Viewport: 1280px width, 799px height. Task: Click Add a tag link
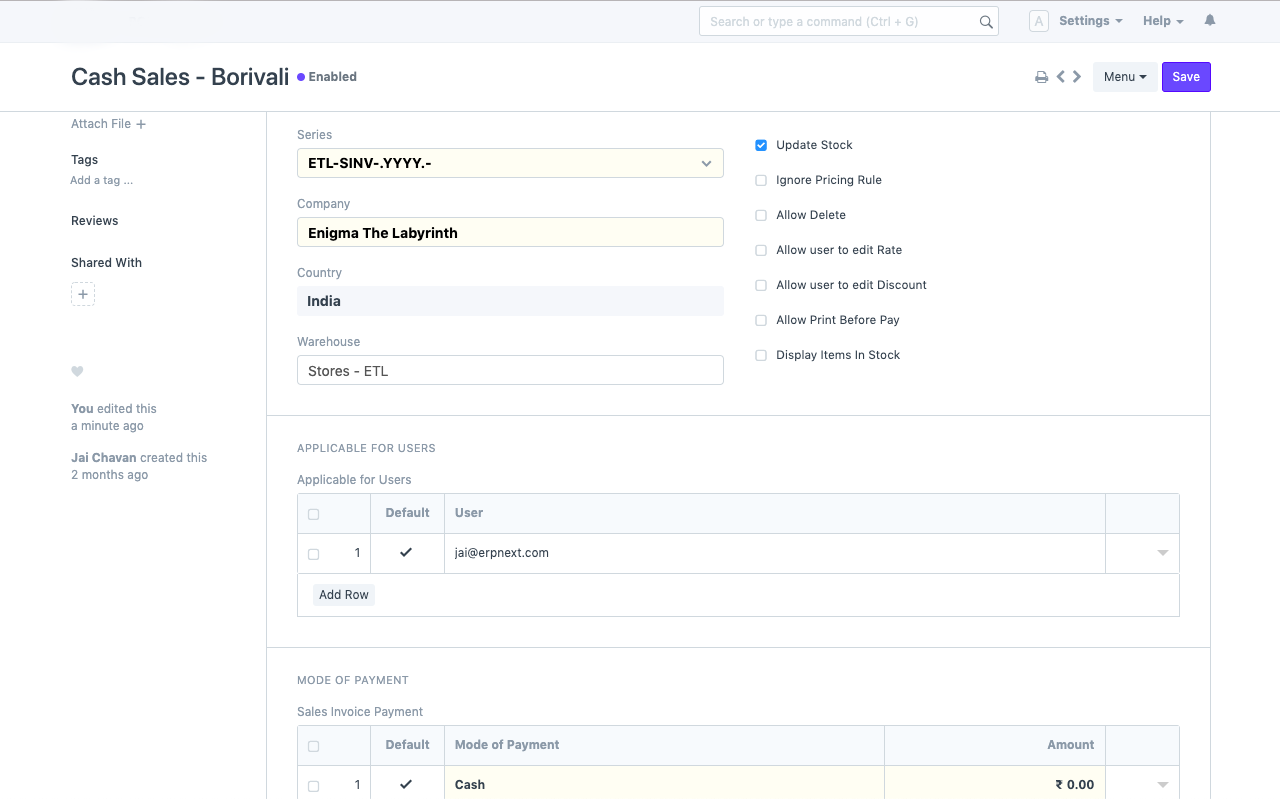click(101, 181)
